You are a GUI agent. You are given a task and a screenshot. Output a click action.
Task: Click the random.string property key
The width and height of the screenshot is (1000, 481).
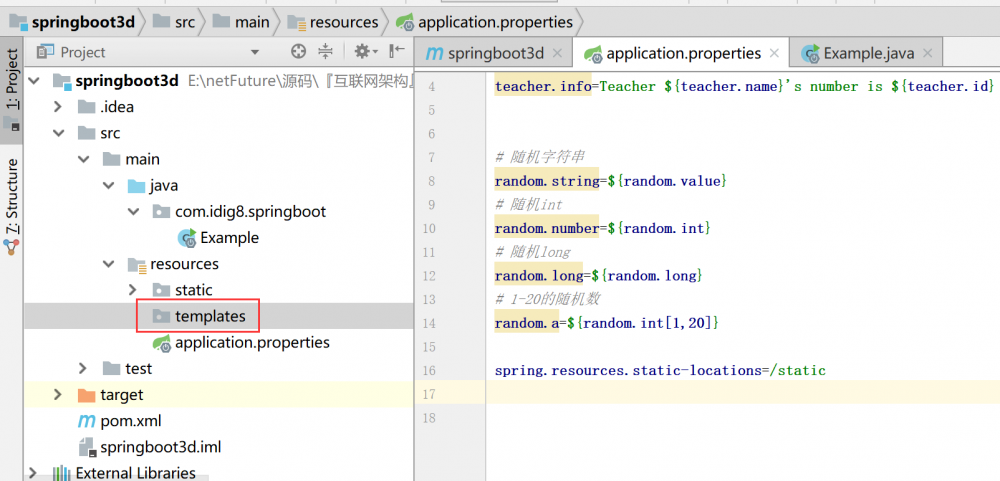click(547, 181)
